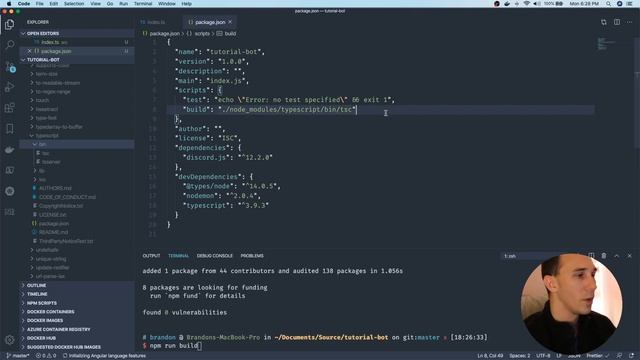640x360 pixels.
Task: Maximize the panel with the up chevron
Action: 617,256
